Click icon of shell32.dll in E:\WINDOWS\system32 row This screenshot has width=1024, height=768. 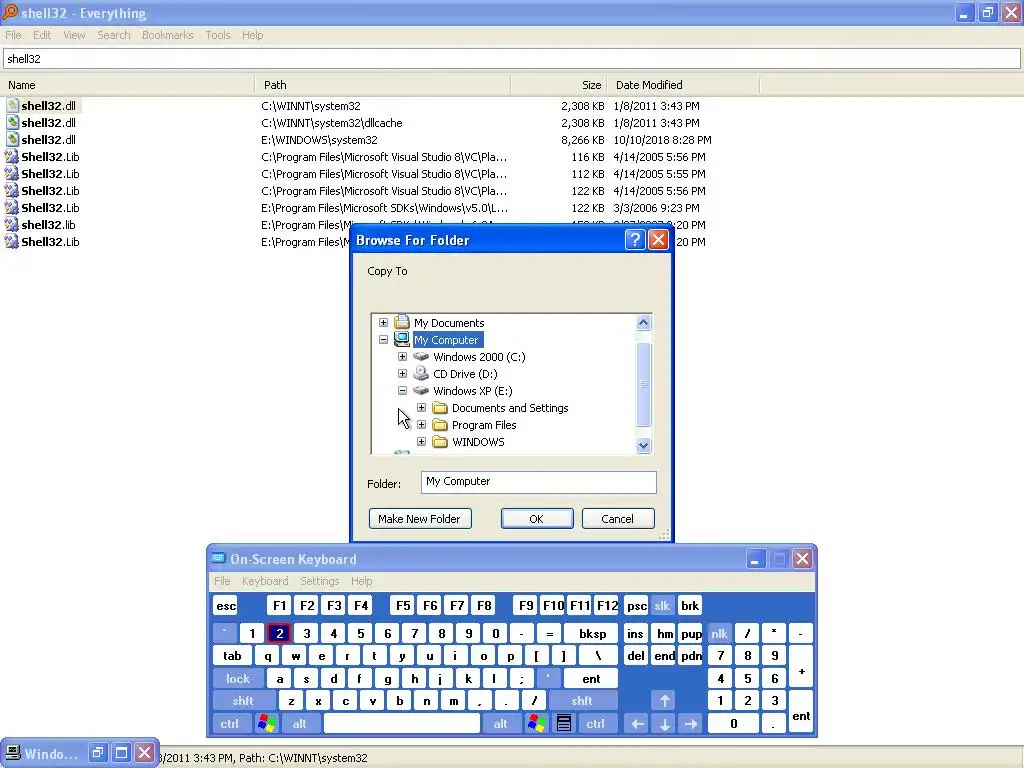(x=12, y=139)
